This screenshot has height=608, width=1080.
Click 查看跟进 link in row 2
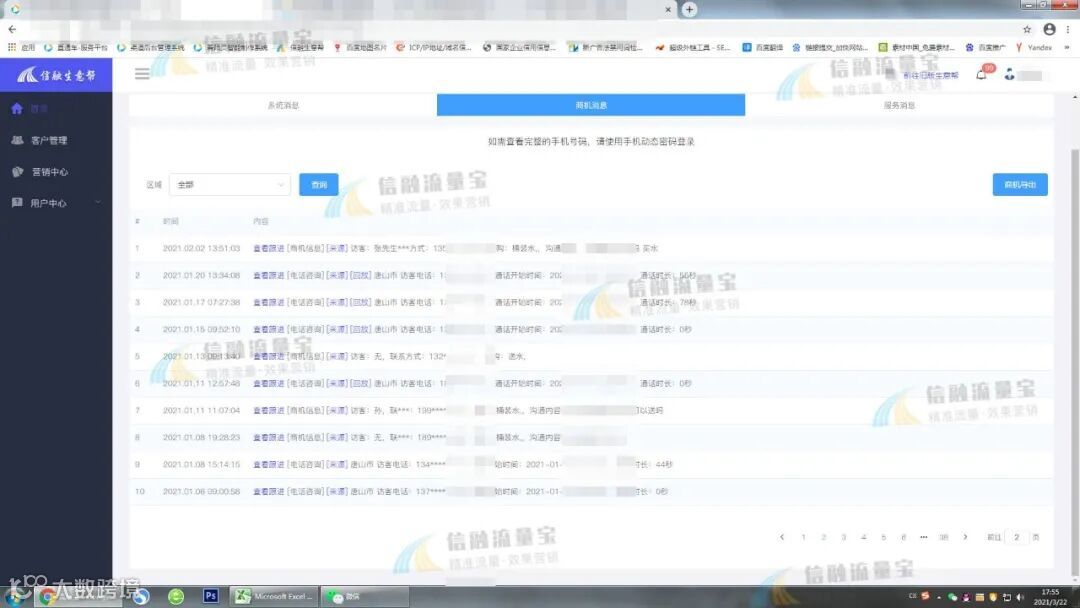click(x=269, y=275)
